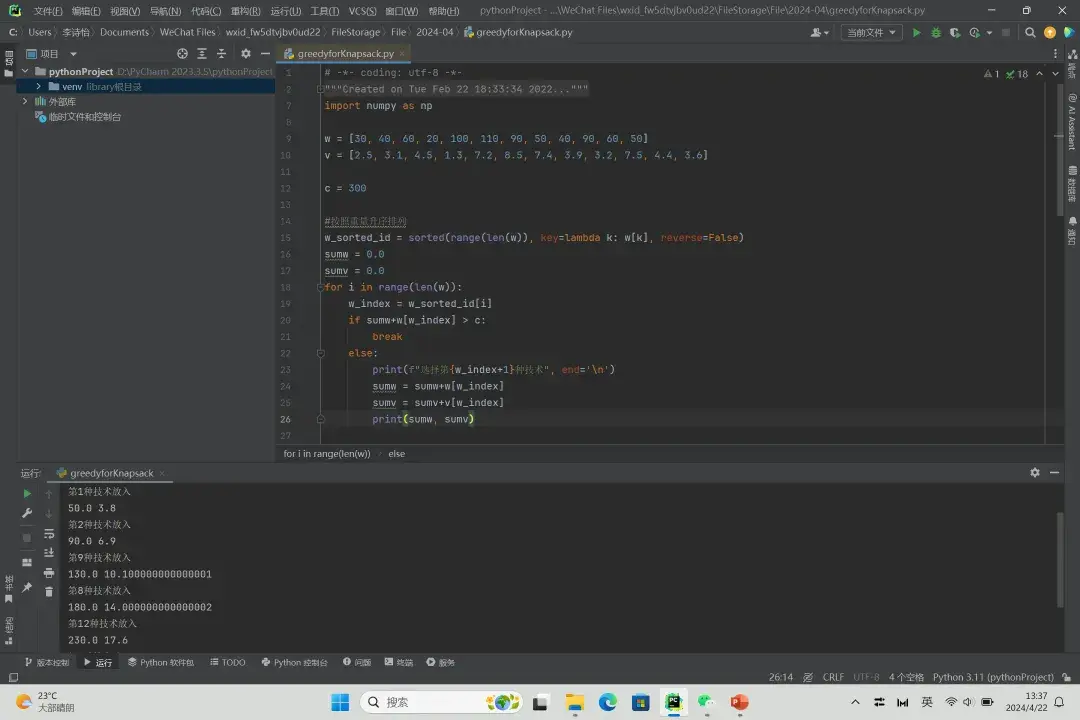Screen dimensions: 1080x720
Task: Click the green Run button in top toolbar
Action: click(x=916, y=32)
